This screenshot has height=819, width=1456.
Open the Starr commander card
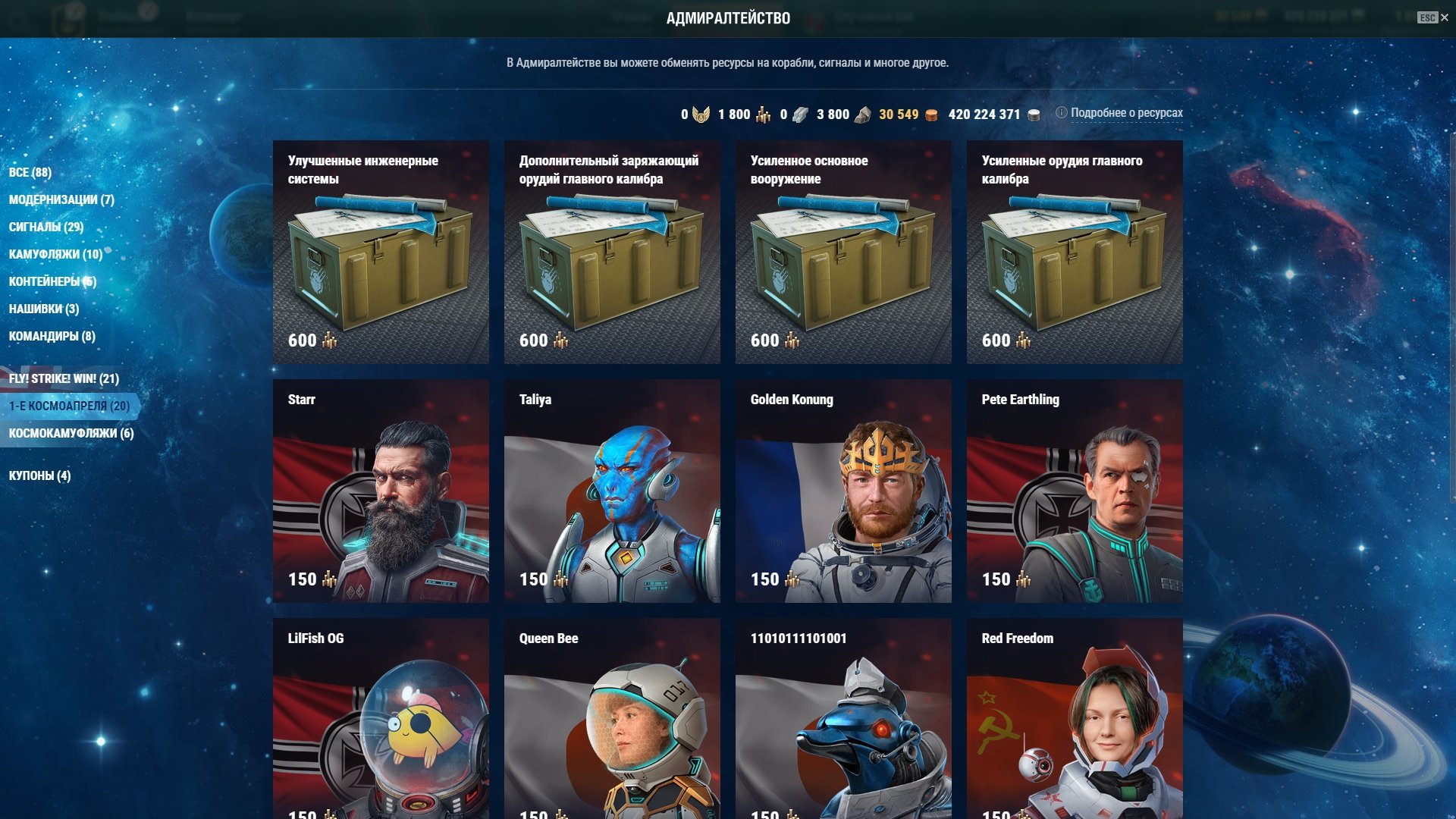pos(381,491)
